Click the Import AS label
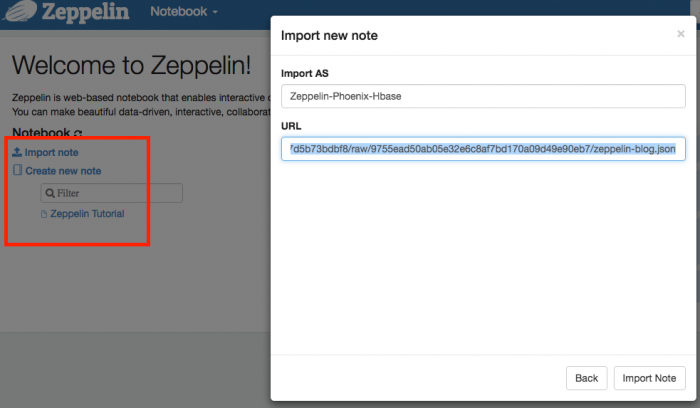This screenshot has width=700, height=408. [307, 73]
